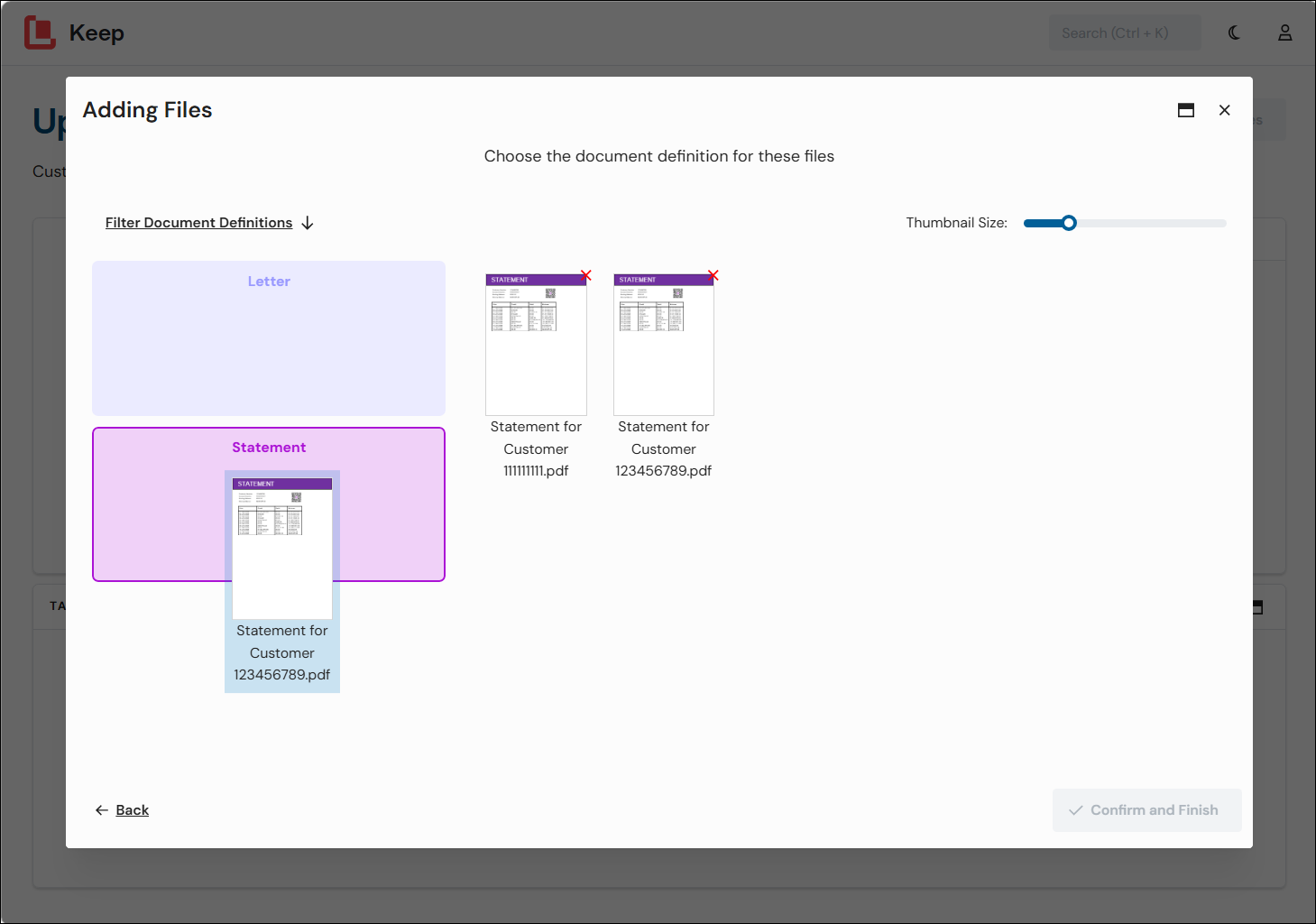Click the Adding Files dialog heading
This screenshot has height=924, width=1316.
coord(148,110)
